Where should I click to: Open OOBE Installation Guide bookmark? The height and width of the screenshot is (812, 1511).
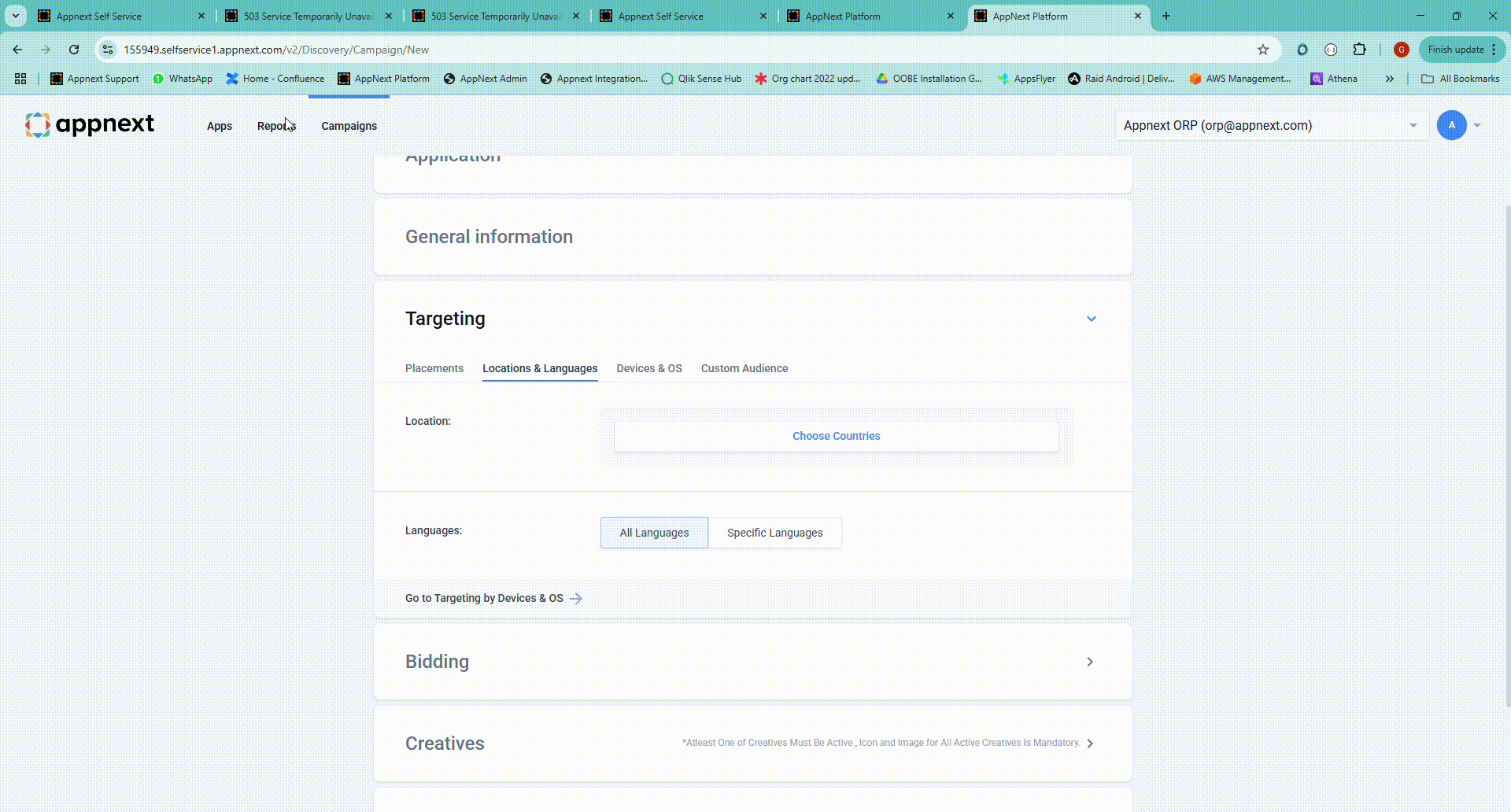click(x=929, y=79)
